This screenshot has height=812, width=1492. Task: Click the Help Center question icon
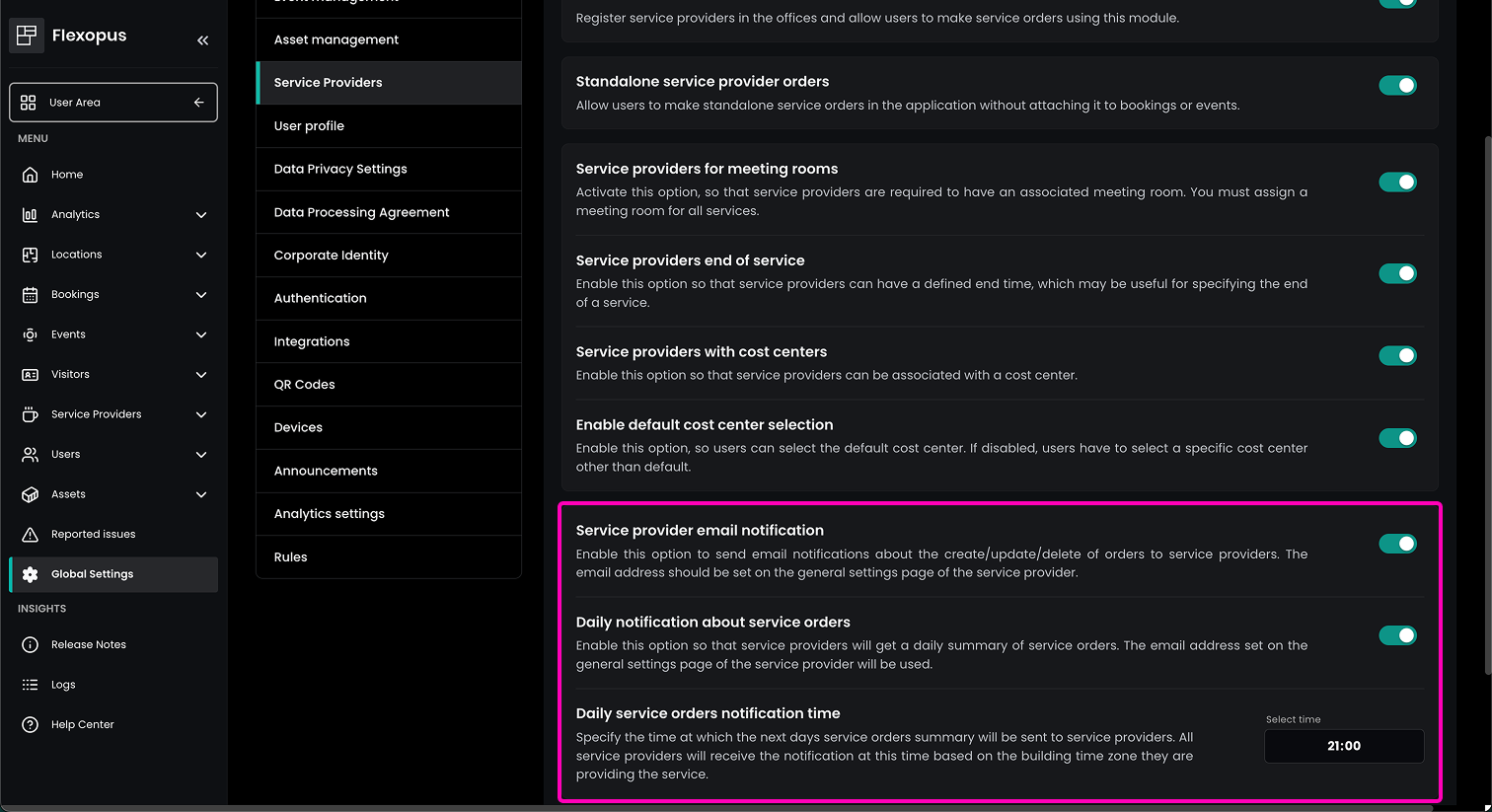coord(30,725)
